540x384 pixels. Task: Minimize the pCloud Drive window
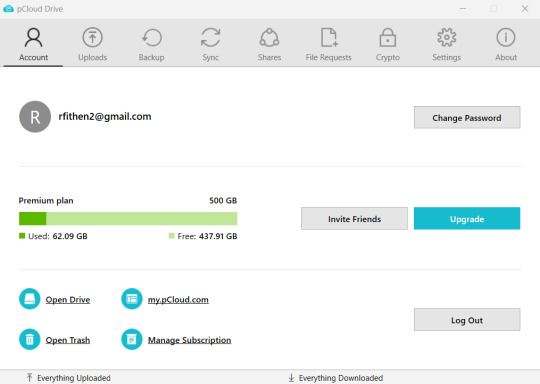(x=463, y=9)
